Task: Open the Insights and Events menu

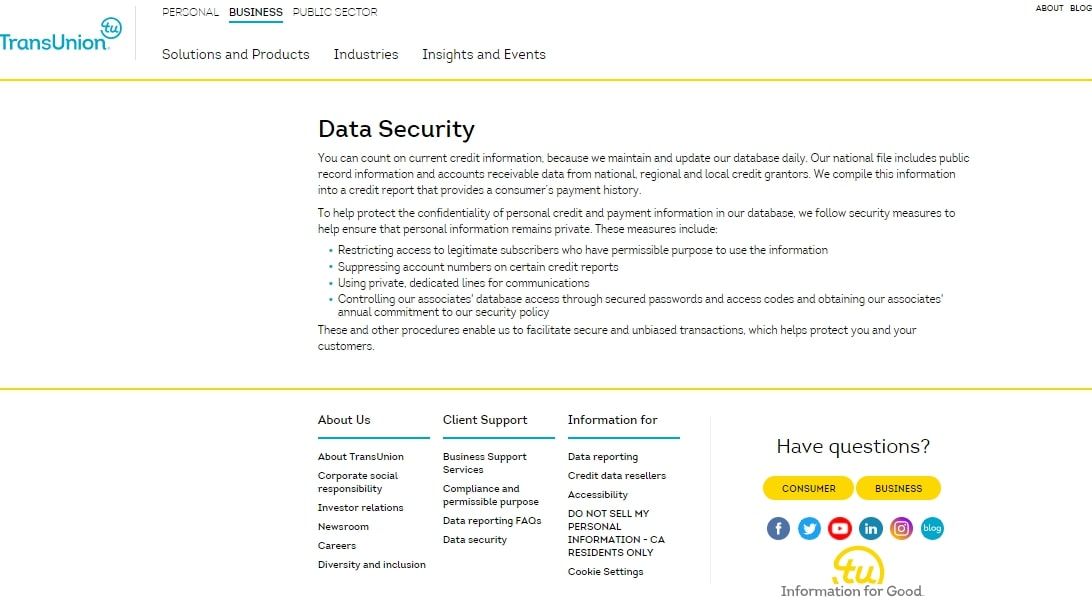Action: click(x=483, y=55)
